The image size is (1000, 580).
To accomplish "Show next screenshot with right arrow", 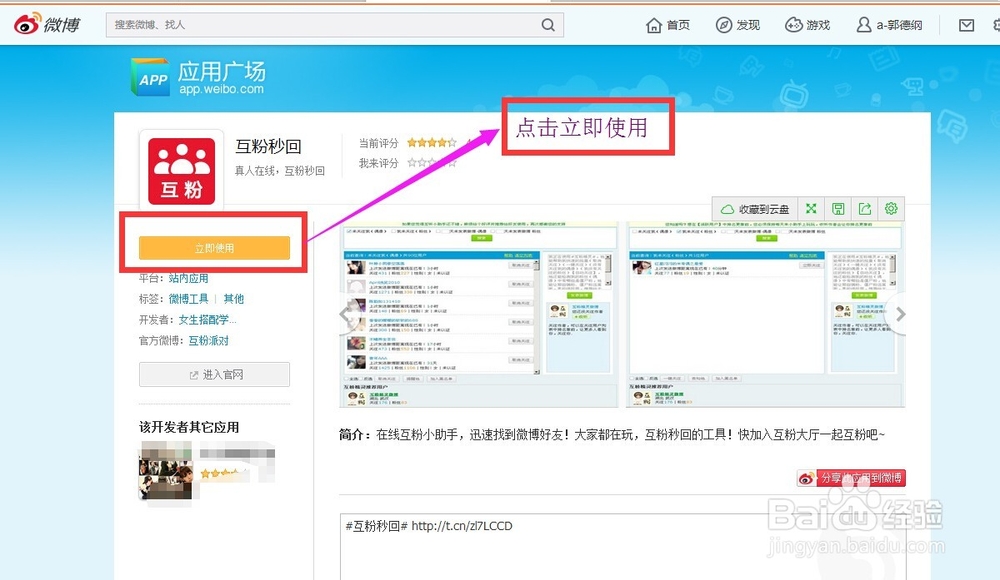I will [900, 314].
